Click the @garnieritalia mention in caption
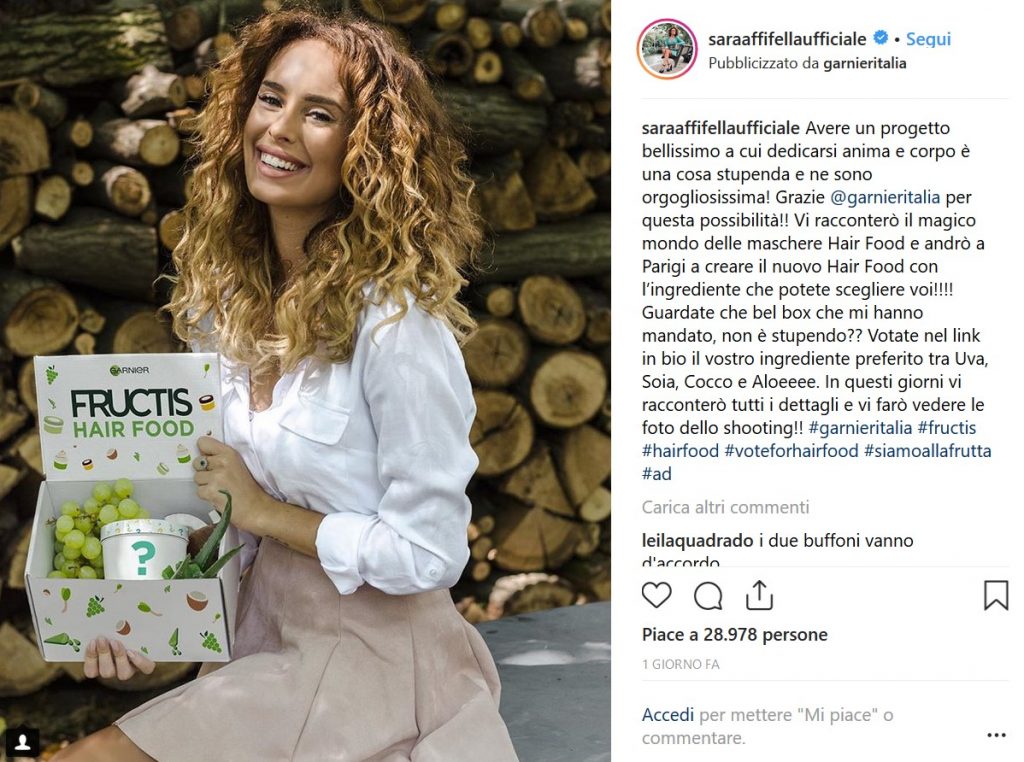1024x762 pixels. [885, 197]
